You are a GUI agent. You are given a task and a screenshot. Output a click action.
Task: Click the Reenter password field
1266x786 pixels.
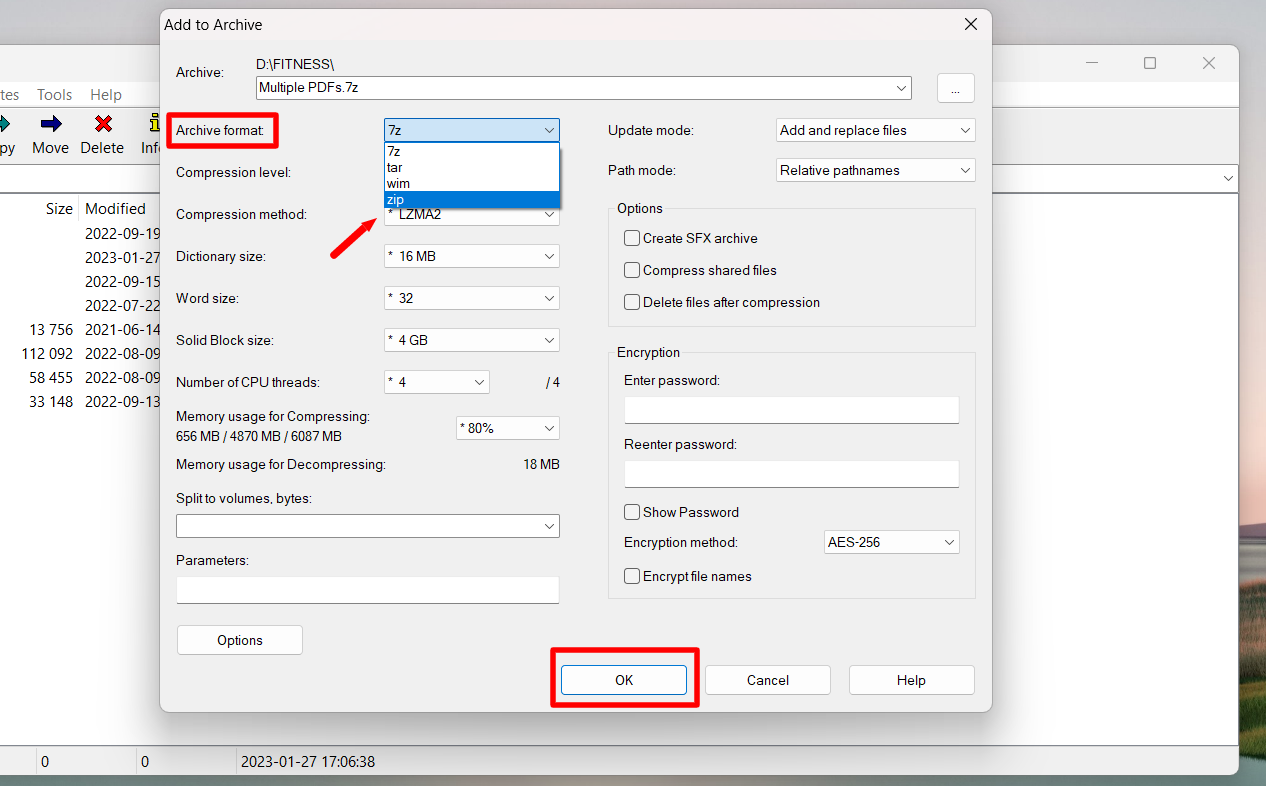tap(792, 474)
